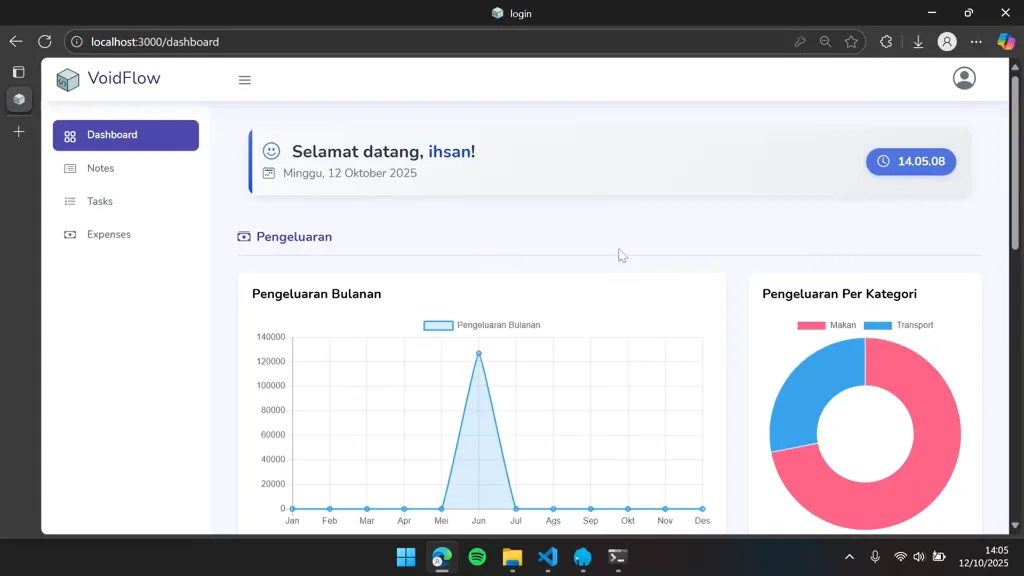This screenshot has width=1024, height=576.
Task: Toggle the Pengeluaran Bulanan legend dataset
Action: tap(482, 325)
